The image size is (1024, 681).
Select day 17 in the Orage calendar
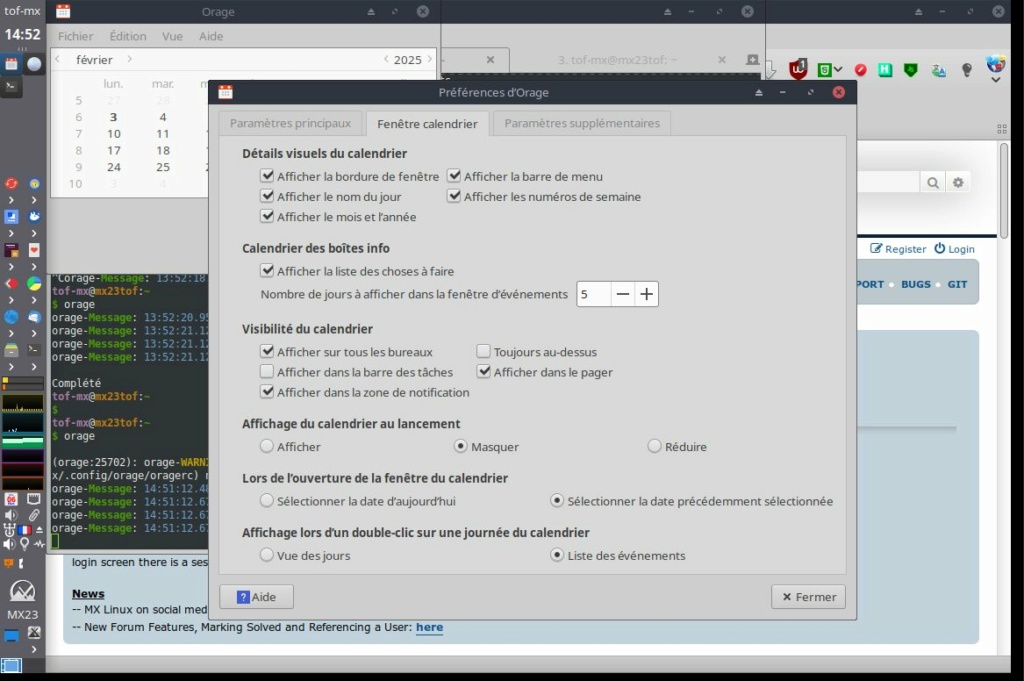pyautogui.click(x=114, y=151)
